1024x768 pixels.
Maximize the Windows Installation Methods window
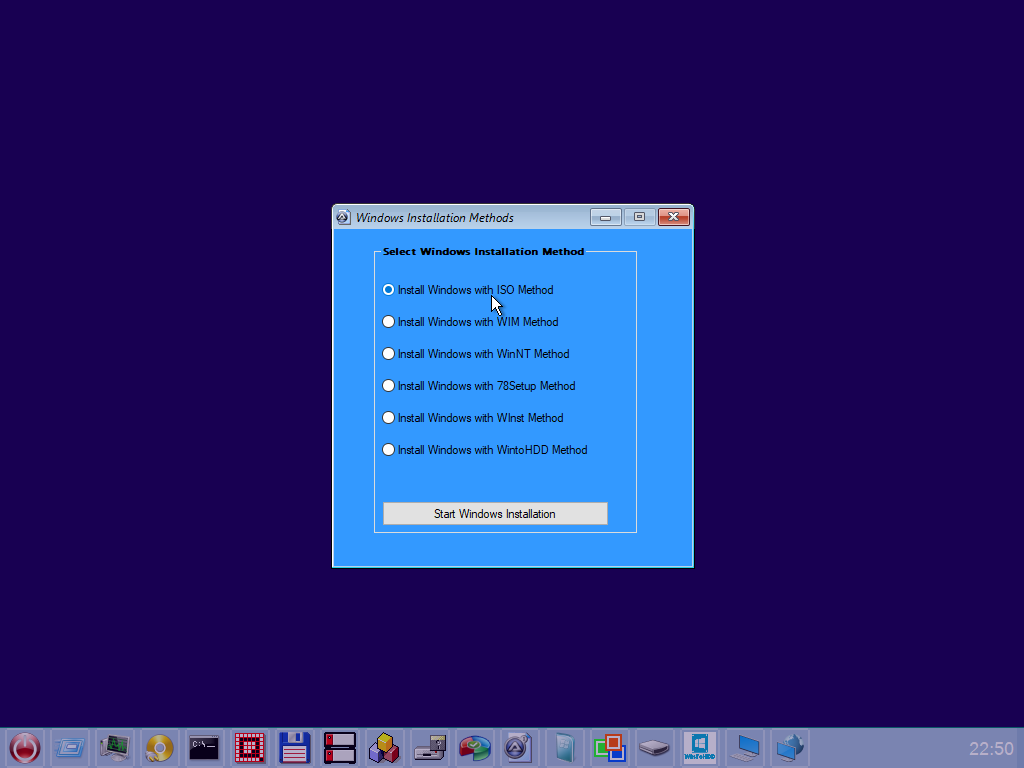pyautogui.click(x=639, y=217)
